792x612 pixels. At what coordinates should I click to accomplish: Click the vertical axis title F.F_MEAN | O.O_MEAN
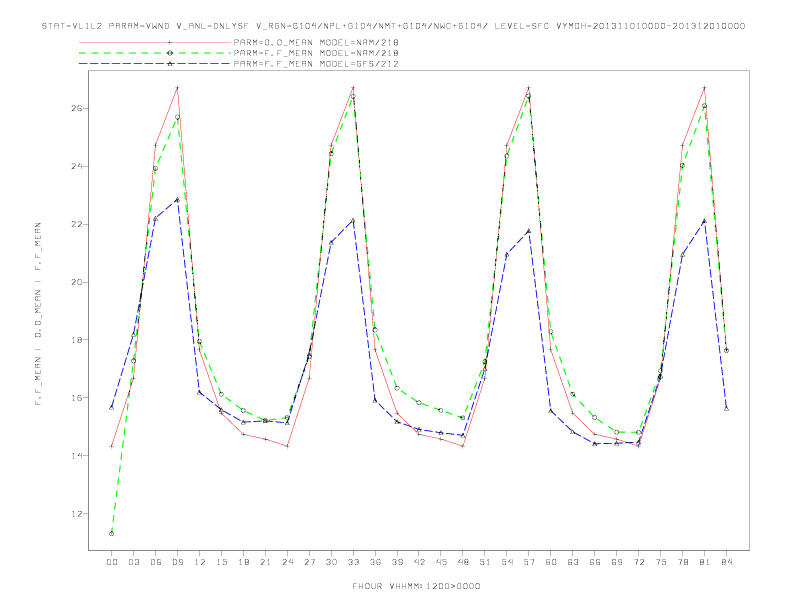(38, 314)
